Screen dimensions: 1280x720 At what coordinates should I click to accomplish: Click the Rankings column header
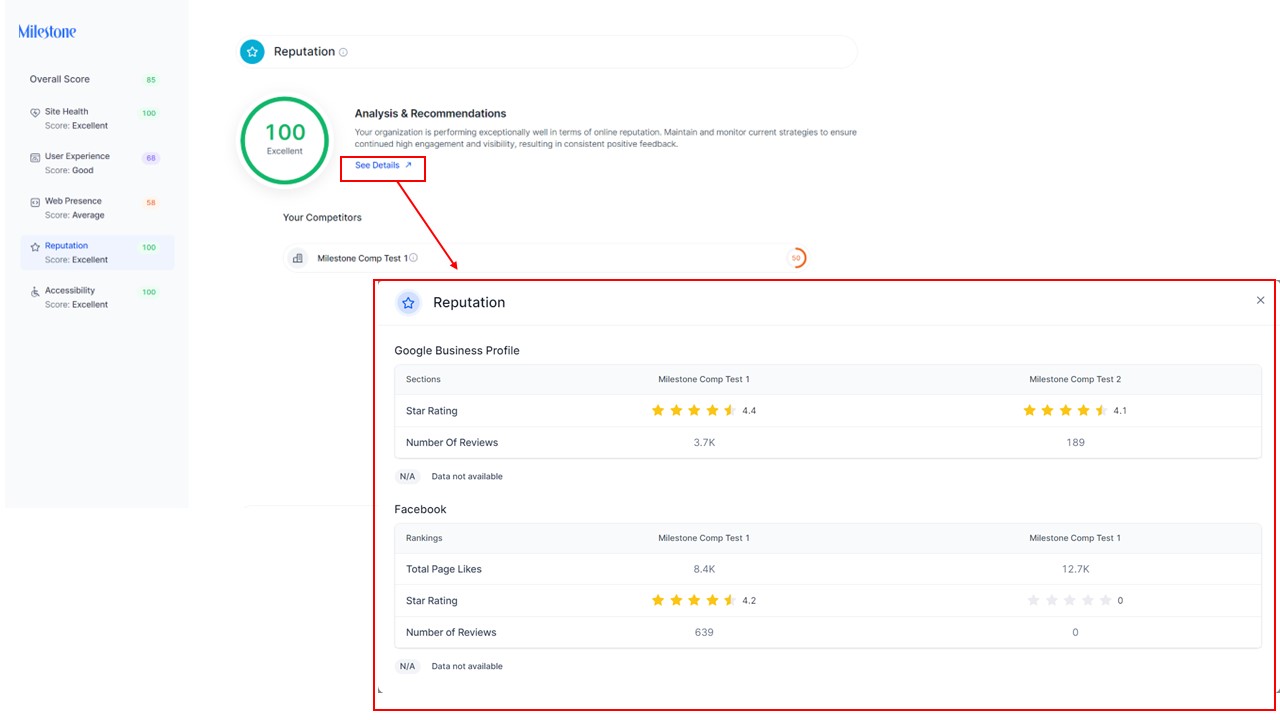click(x=424, y=538)
